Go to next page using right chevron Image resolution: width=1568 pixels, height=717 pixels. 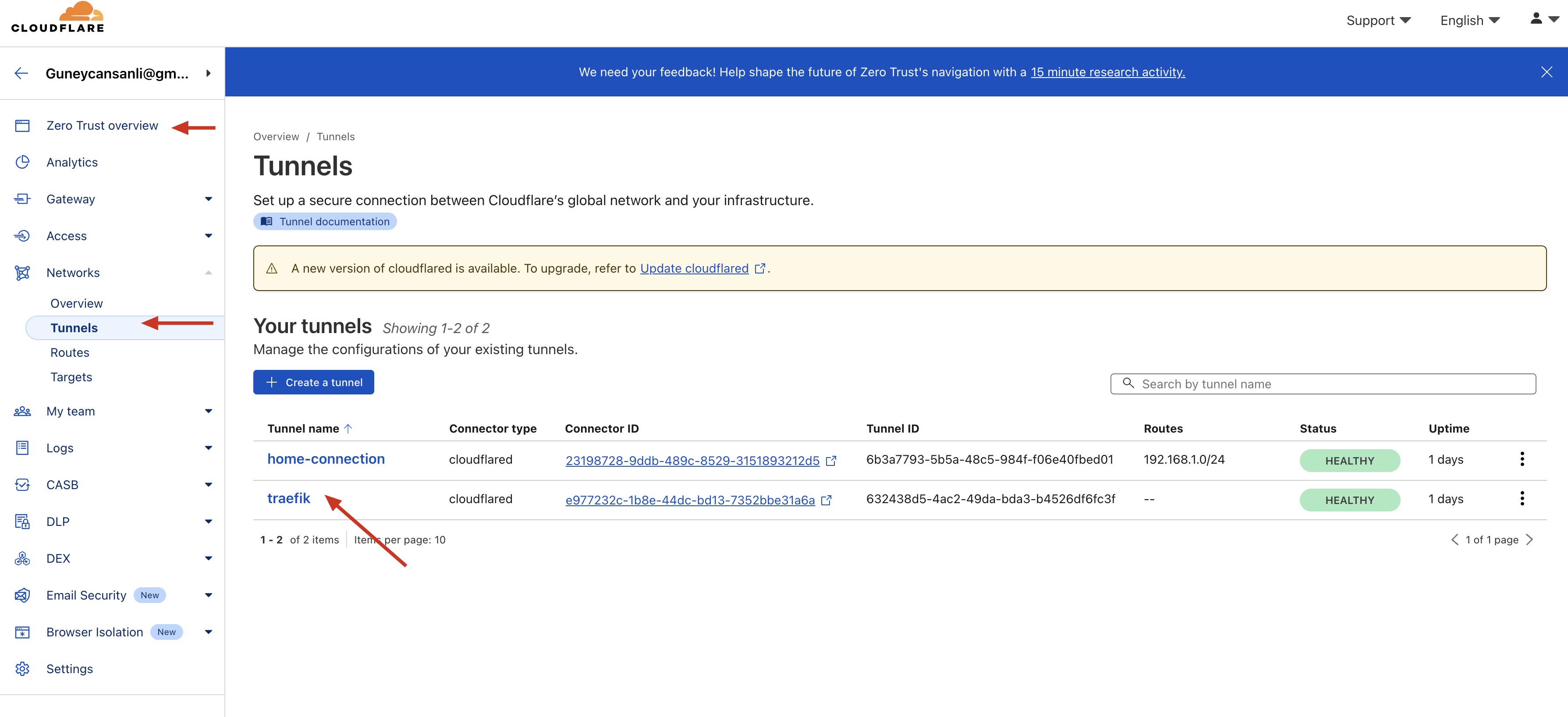pos(1529,539)
